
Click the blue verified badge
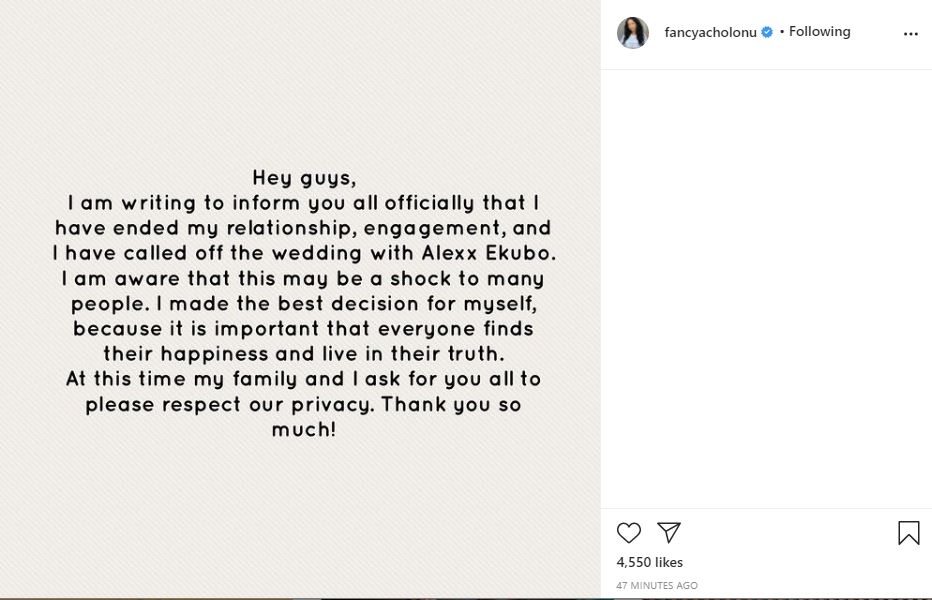point(767,32)
